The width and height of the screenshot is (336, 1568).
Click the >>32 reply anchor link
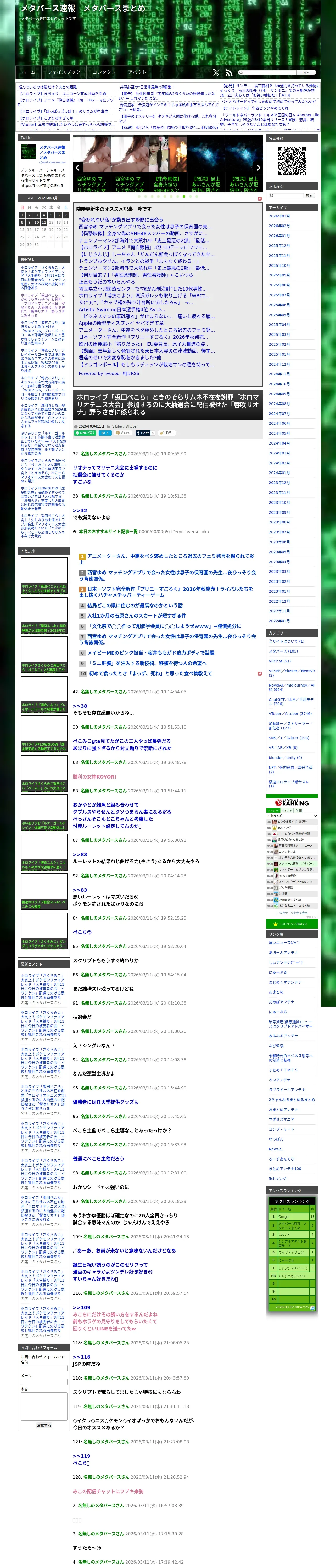tap(80, 511)
